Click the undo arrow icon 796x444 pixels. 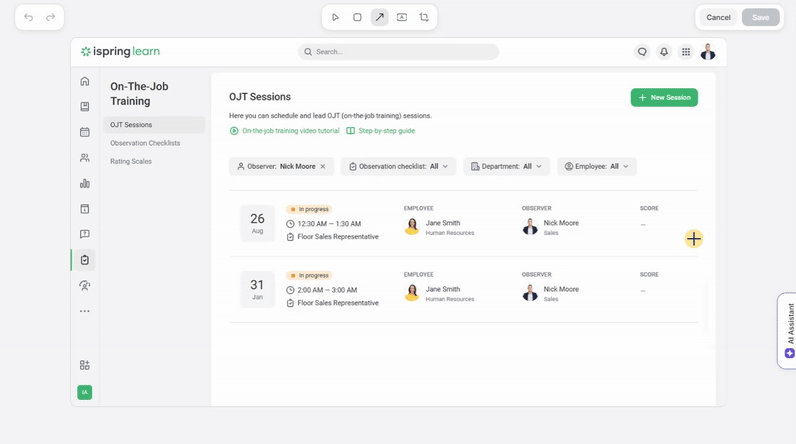click(29, 17)
